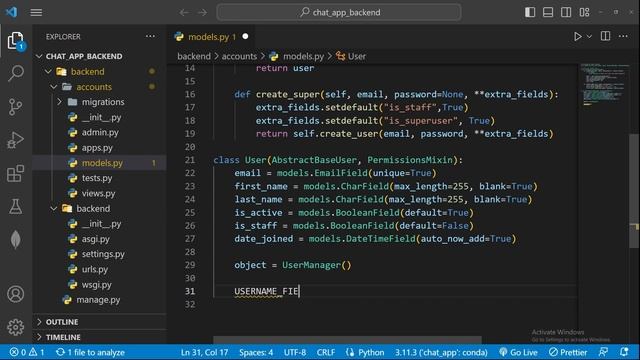The height and width of the screenshot is (360, 640).
Task: Open the Testing flask view
Action: [x=16, y=207]
